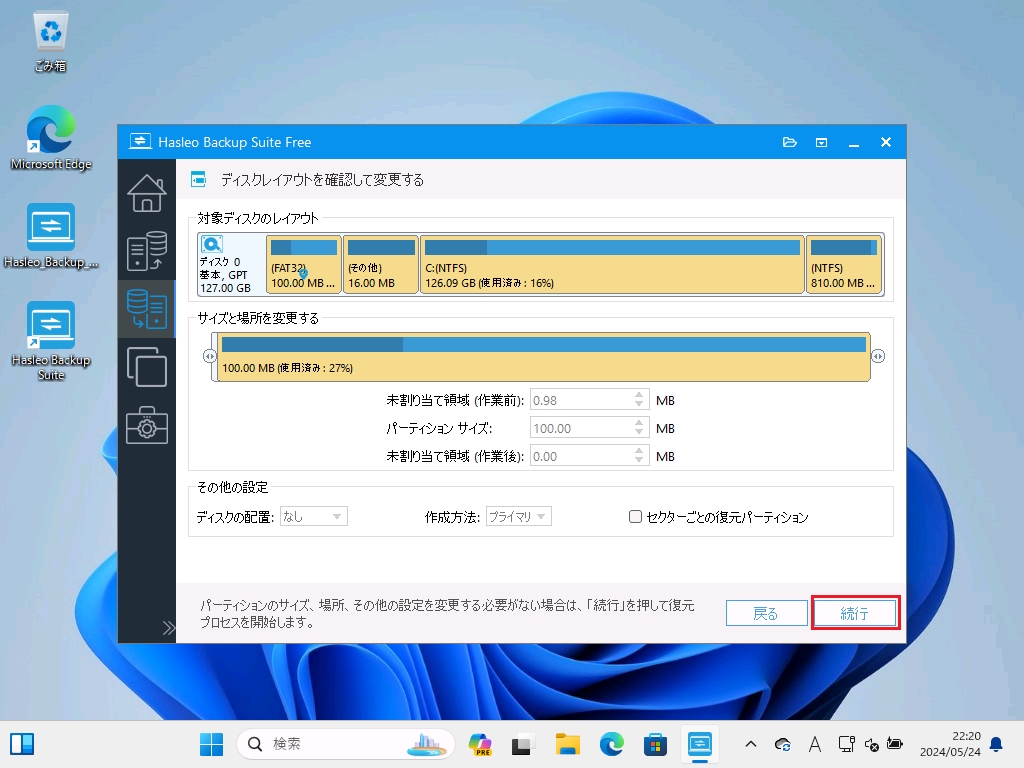
Task: Show hidden system tray icons
Action: [751, 744]
